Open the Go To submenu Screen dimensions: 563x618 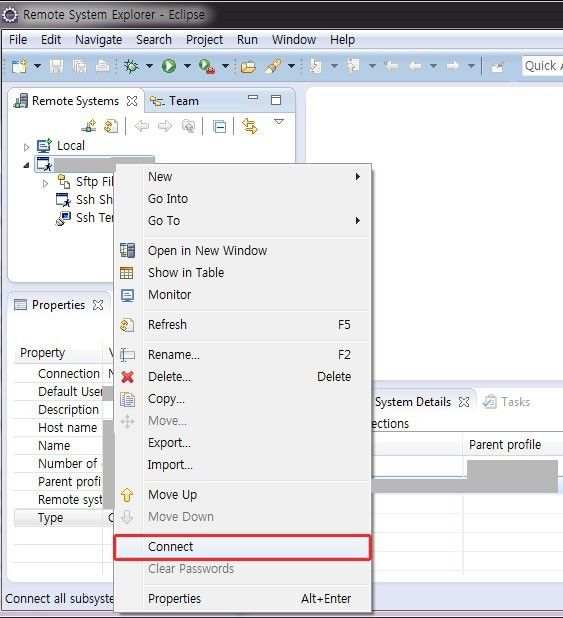pos(242,221)
